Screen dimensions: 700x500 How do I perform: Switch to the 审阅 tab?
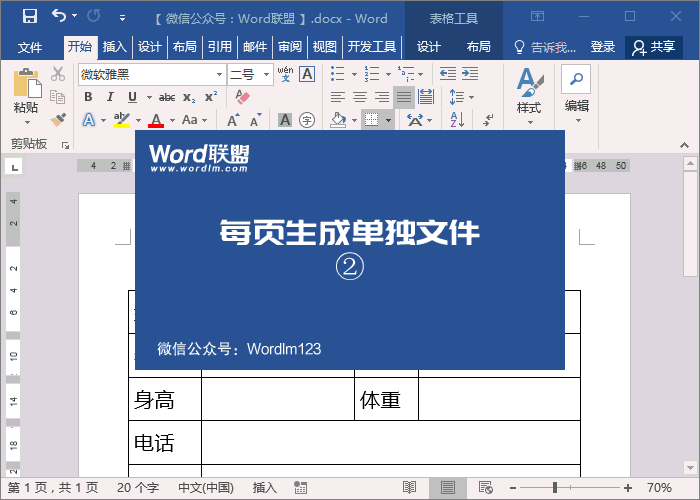tap(290, 46)
